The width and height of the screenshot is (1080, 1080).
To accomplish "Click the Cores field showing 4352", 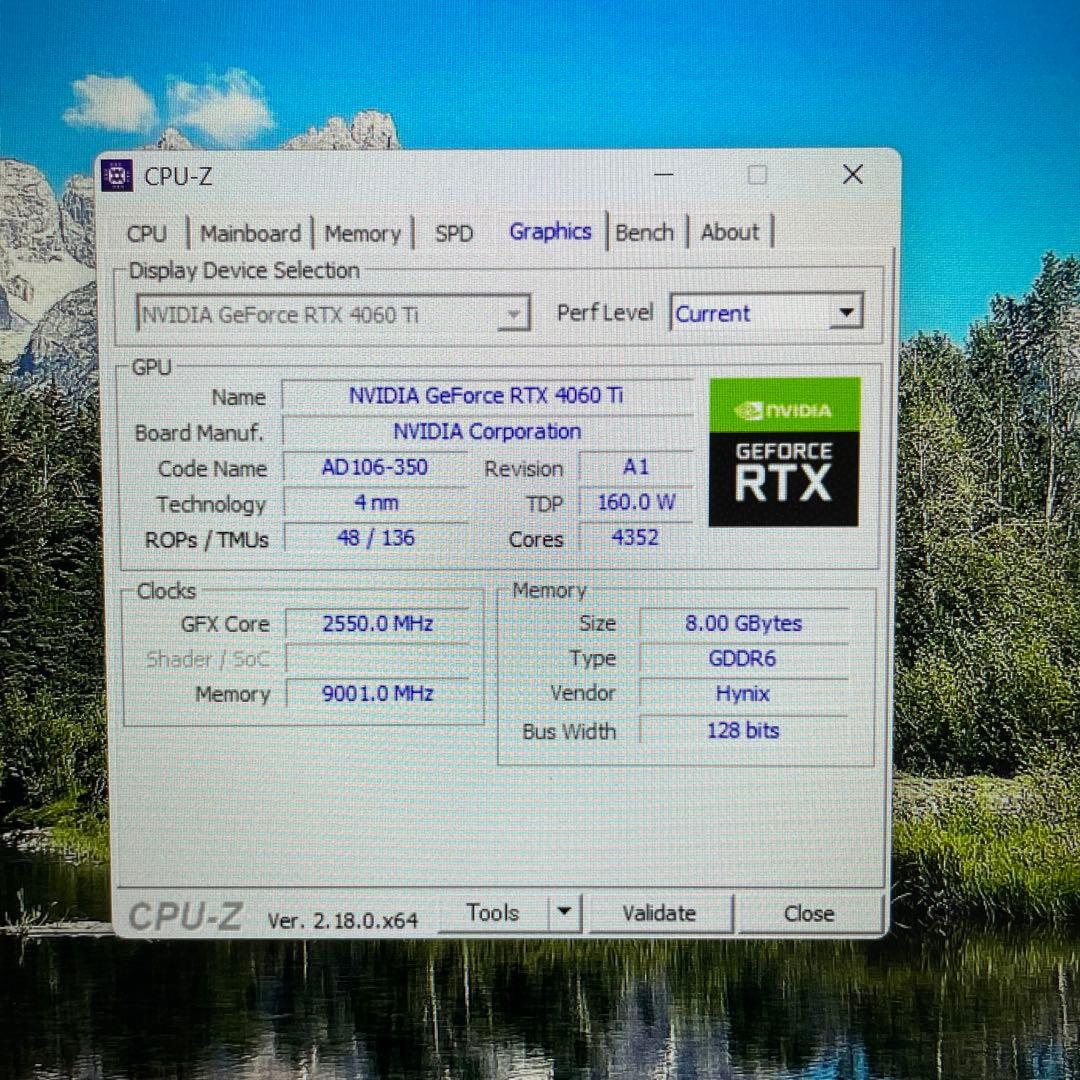I will coord(635,538).
